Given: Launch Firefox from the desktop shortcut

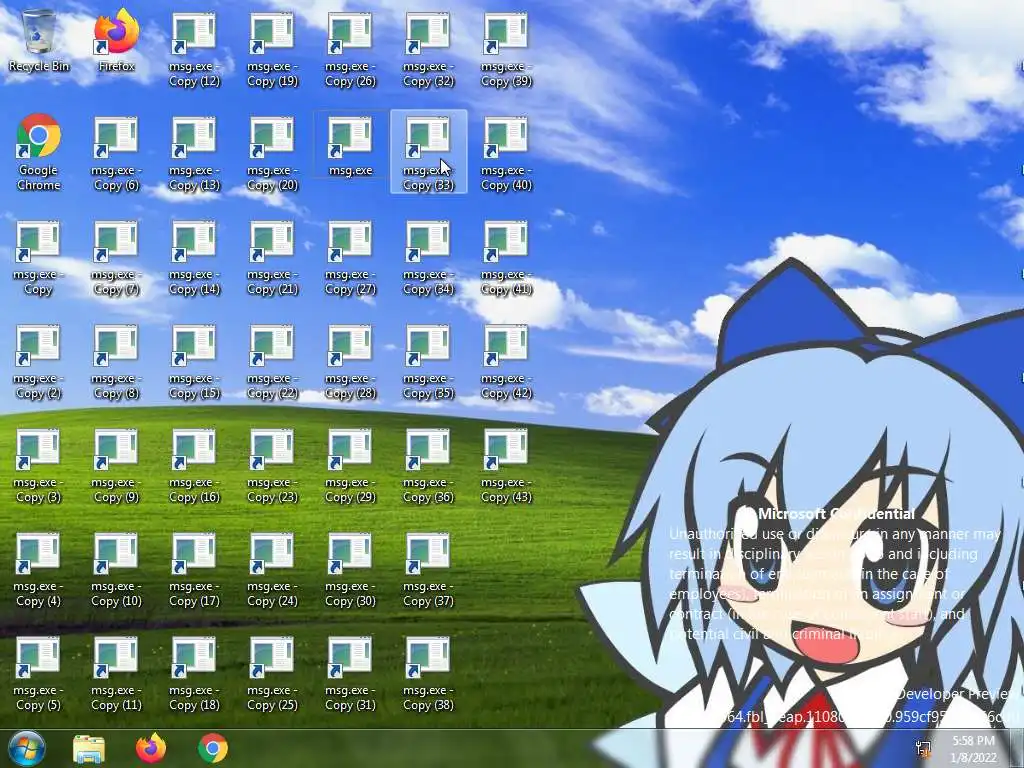Looking at the screenshot, I should pos(116,41).
